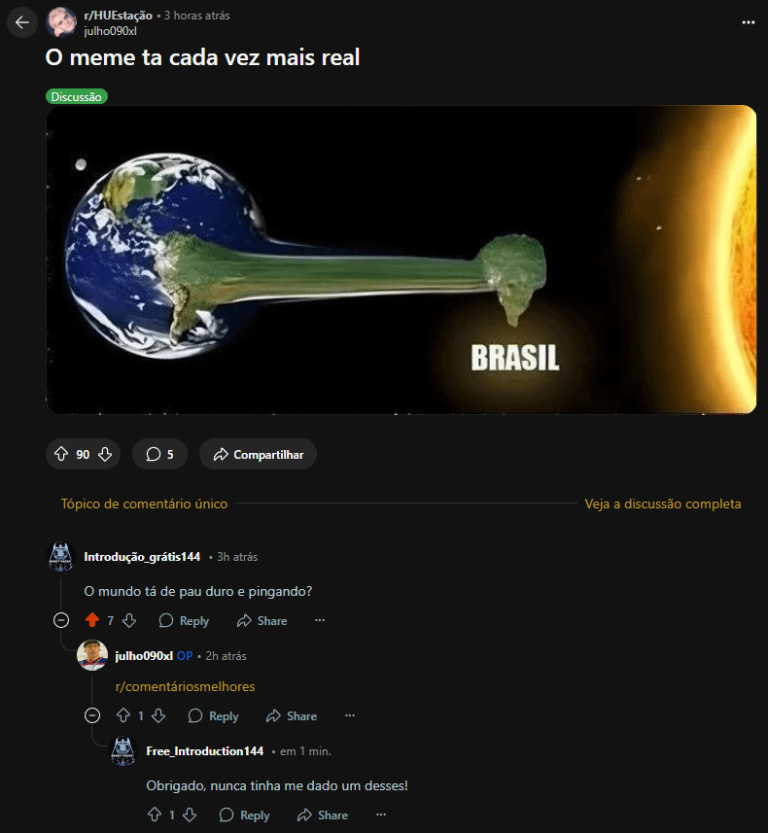
Task: Open the post's 5 comments
Action: pyautogui.click(x=160, y=454)
